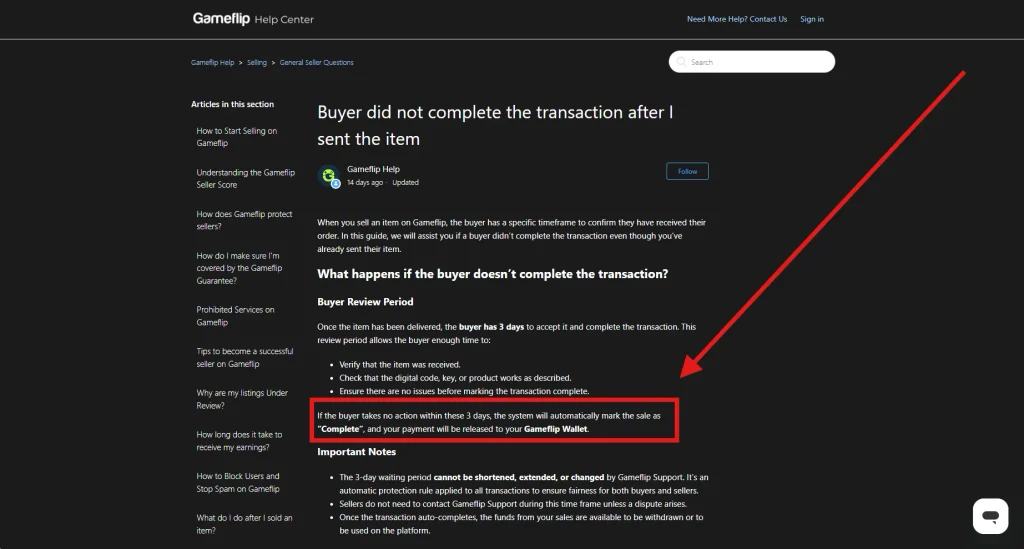Viewport: 1024px width, 549px height.
Task: Click the Buyer Review Period subheading
Action: tap(365, 302)
